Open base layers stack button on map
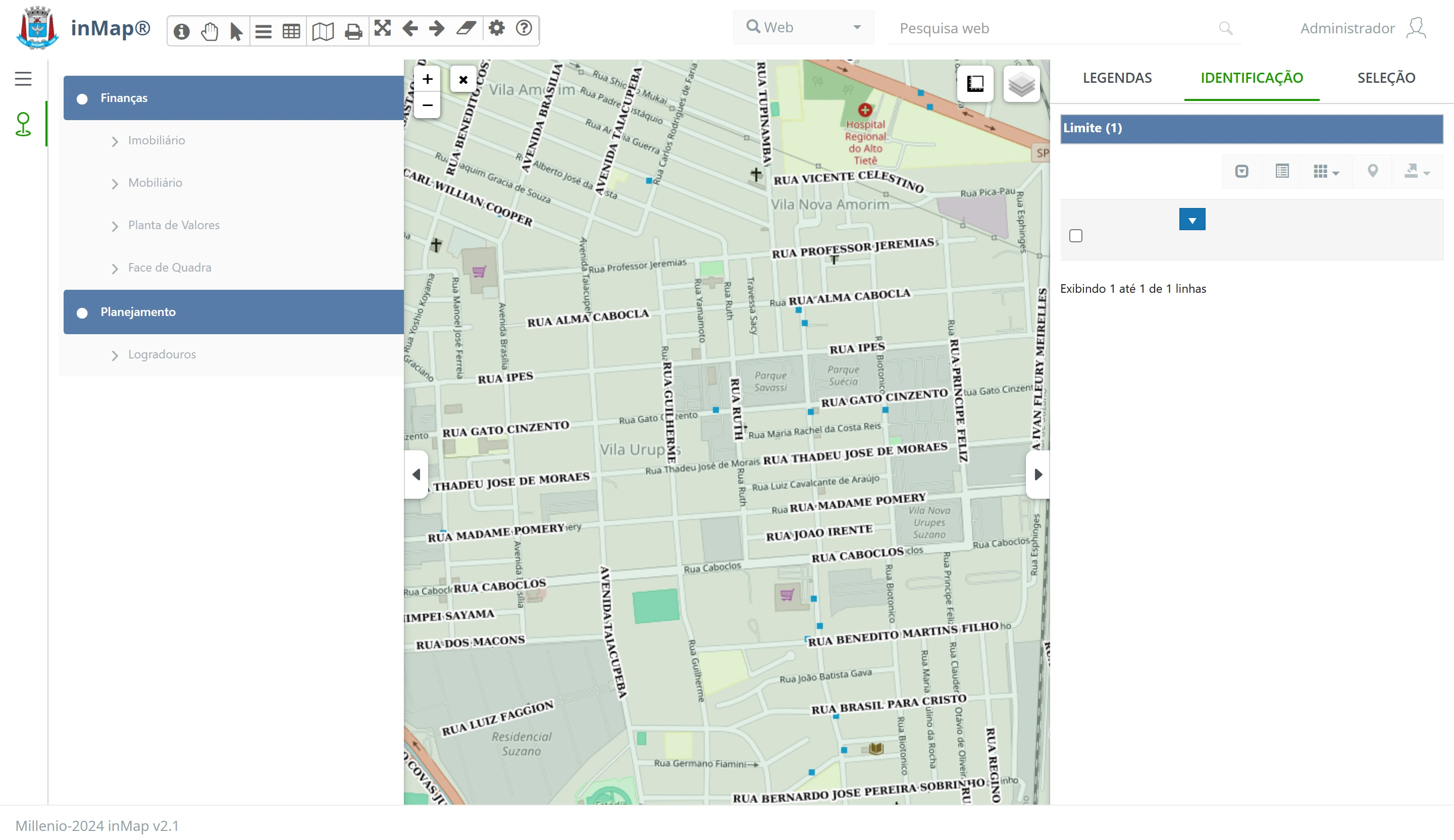Viewport: 1454px width, 840px height. coord(1021,84)
